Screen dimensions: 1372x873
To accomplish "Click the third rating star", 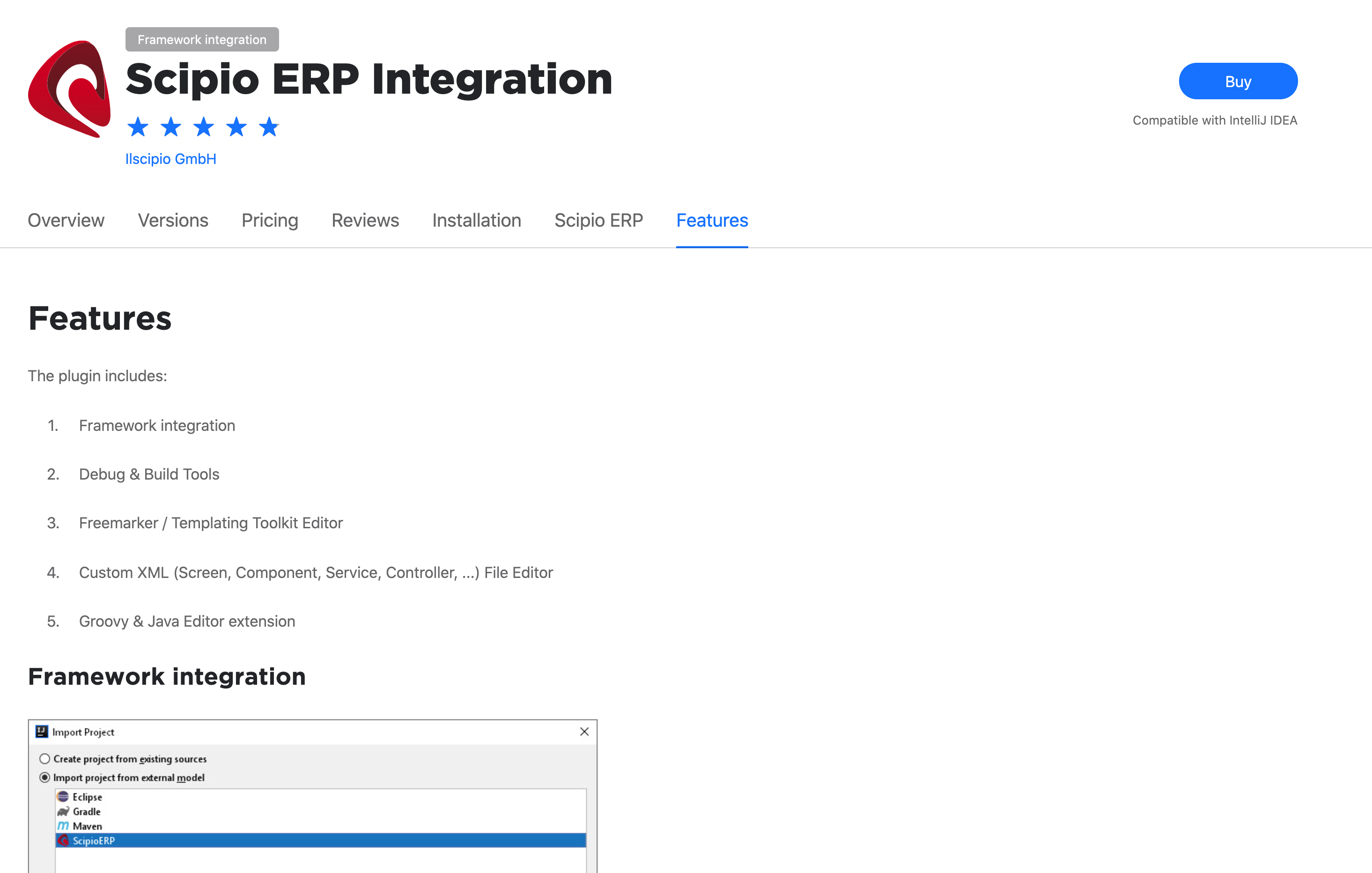I will (x=203, y=126).
